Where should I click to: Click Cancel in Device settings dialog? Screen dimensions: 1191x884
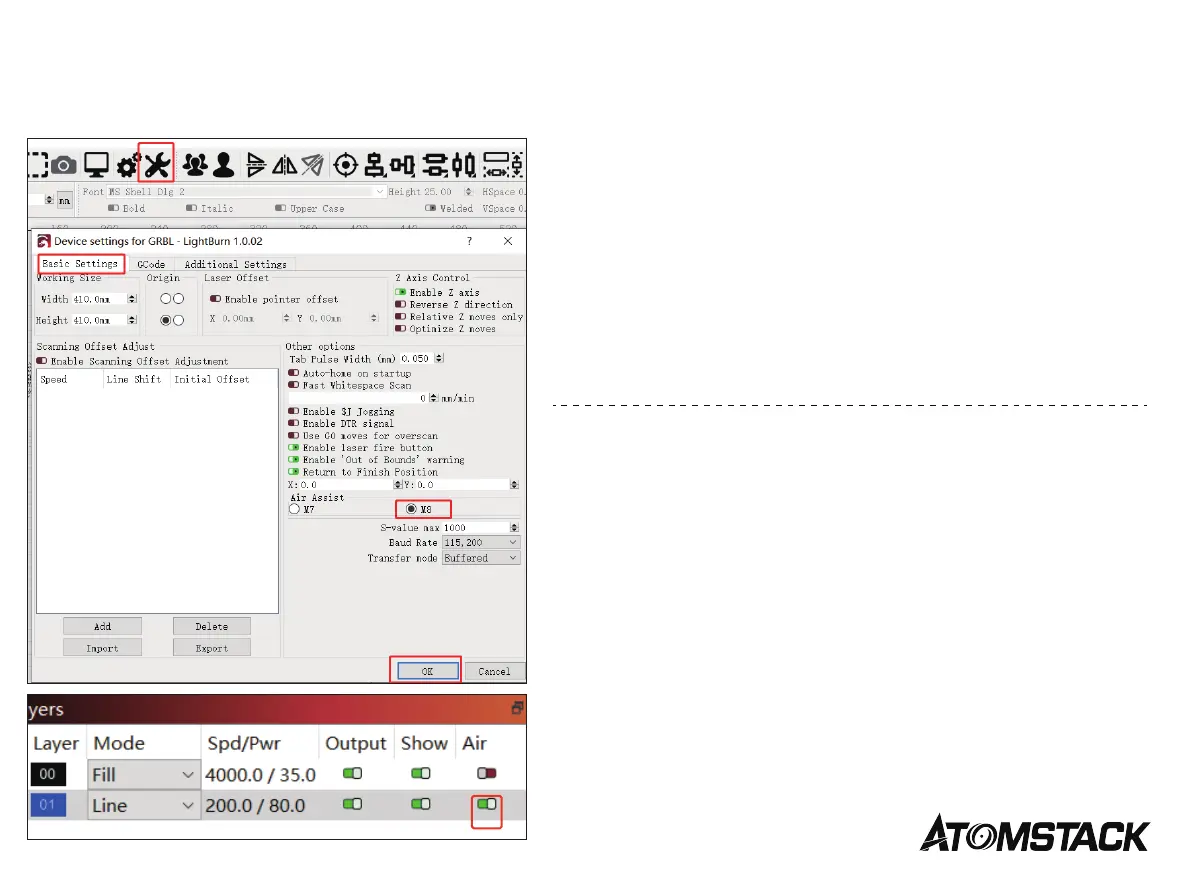pyautogui.click(x=494, y=671)
